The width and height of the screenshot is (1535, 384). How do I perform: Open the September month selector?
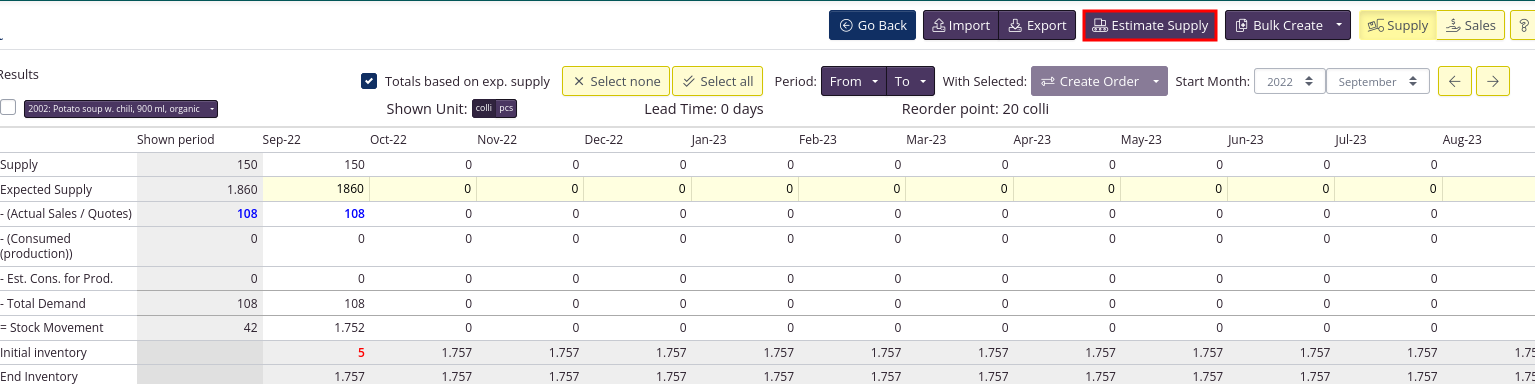click(1378, 81)
